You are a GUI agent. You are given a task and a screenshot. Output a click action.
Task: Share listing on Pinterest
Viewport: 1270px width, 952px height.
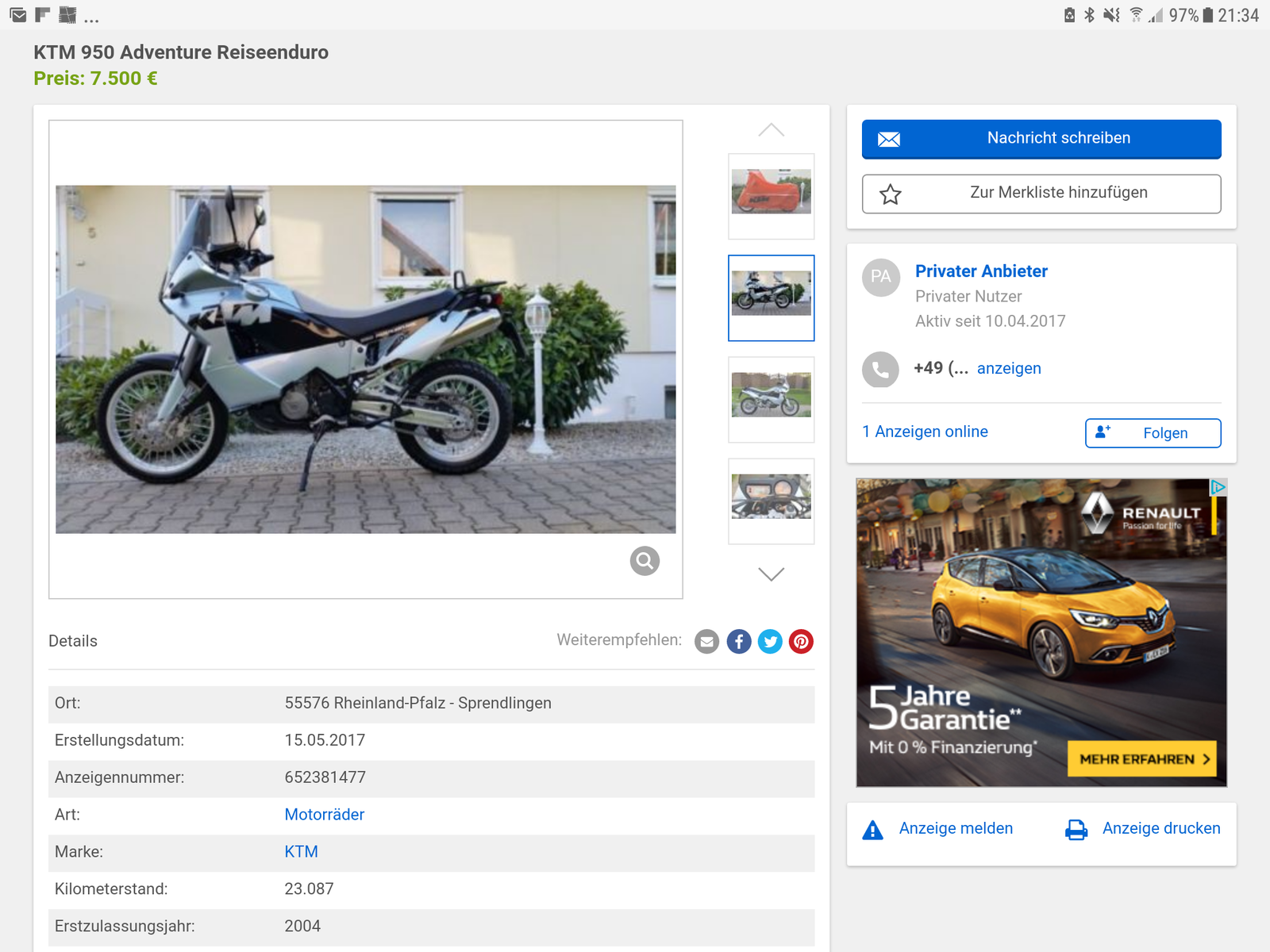(801, 641)
